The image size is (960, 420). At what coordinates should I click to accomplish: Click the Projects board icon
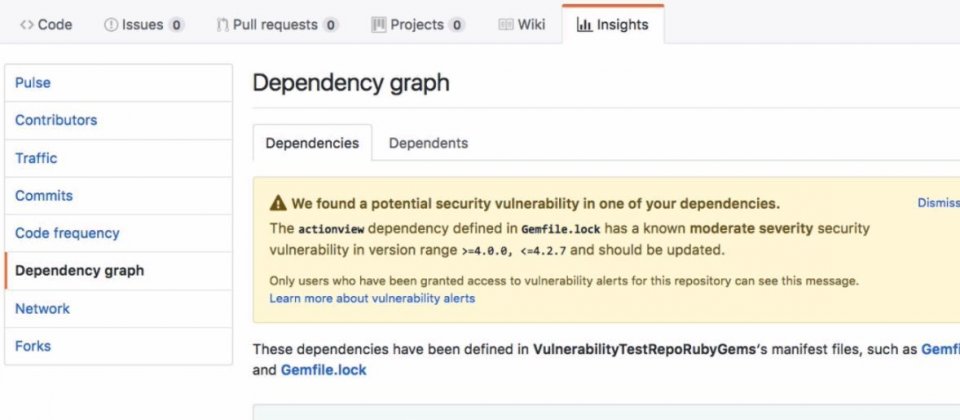pos(379,24)
